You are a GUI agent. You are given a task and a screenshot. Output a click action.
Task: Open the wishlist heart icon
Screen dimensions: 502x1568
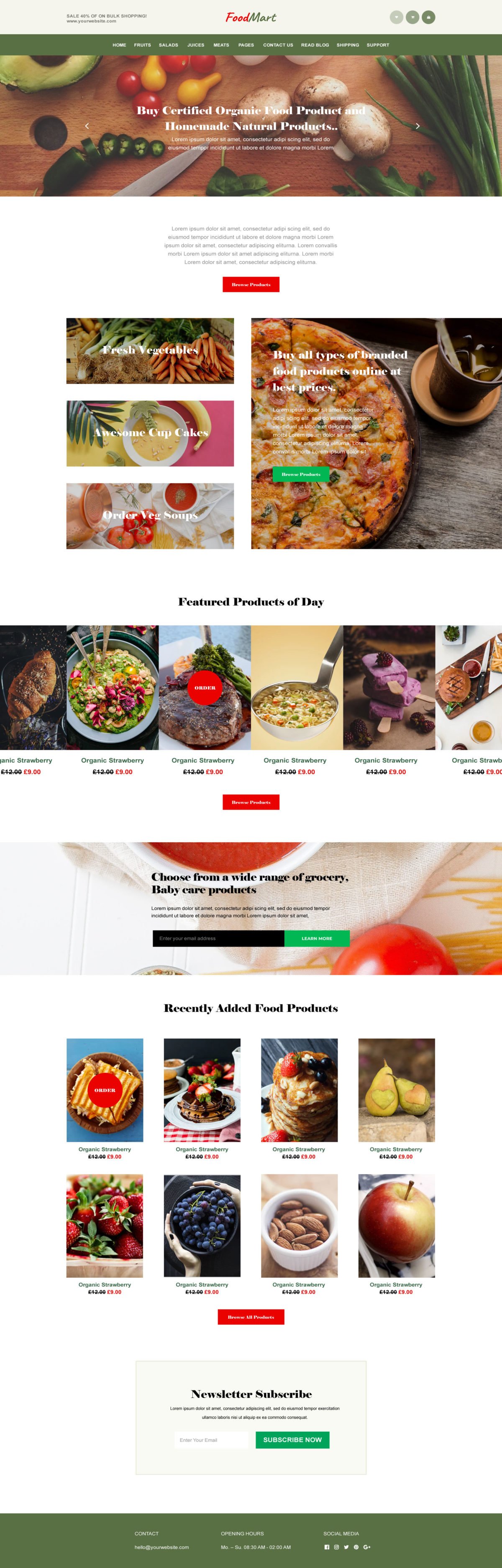click(x=397, y=18)
